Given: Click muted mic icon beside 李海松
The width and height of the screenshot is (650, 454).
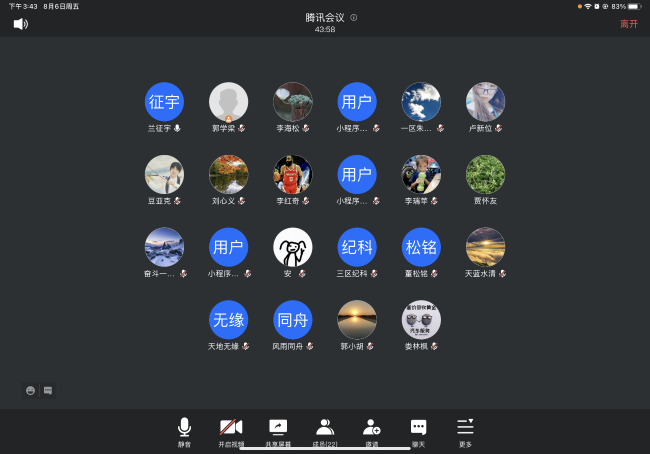Looking at the screenshot, I should pyautogui.click(x=306, y=128).
